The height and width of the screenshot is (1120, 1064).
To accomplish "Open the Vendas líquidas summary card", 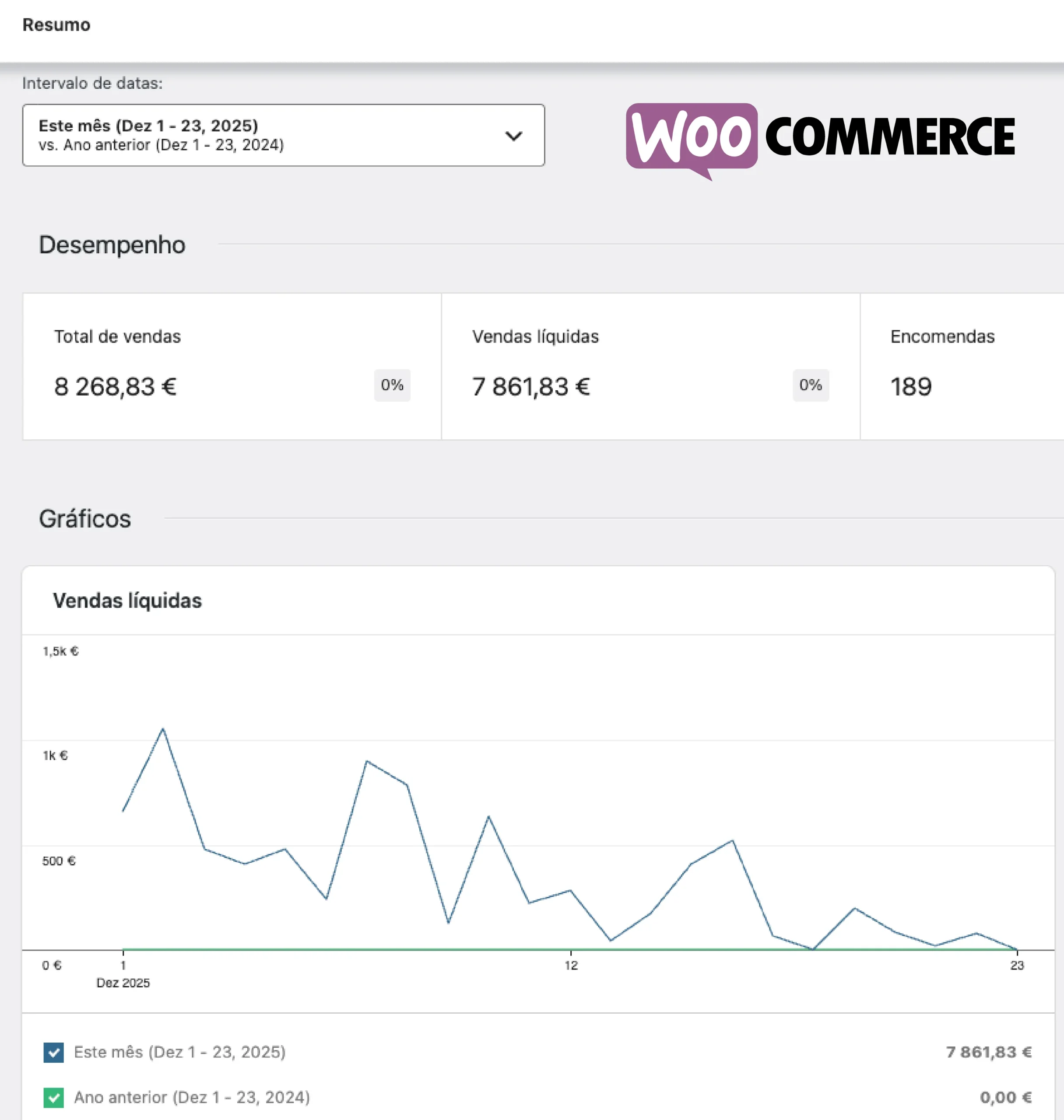I will click(650, 366).
